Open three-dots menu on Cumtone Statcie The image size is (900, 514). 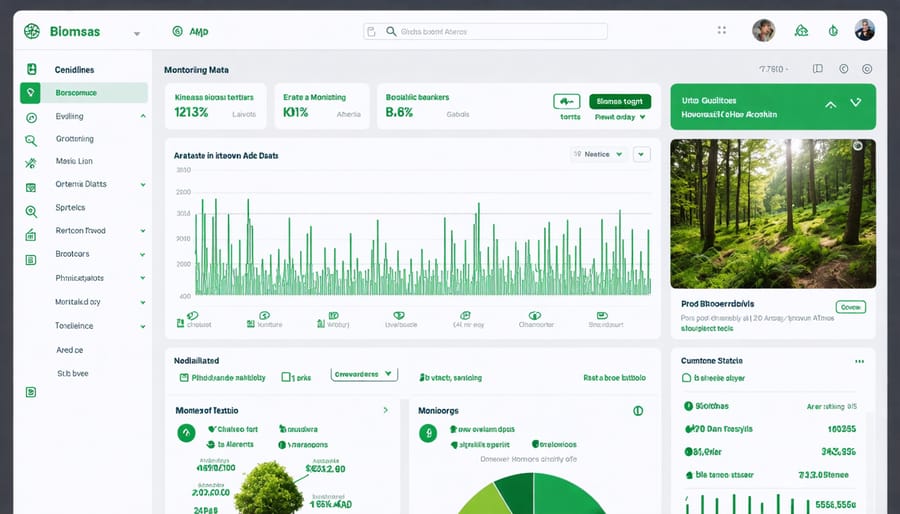859,361
